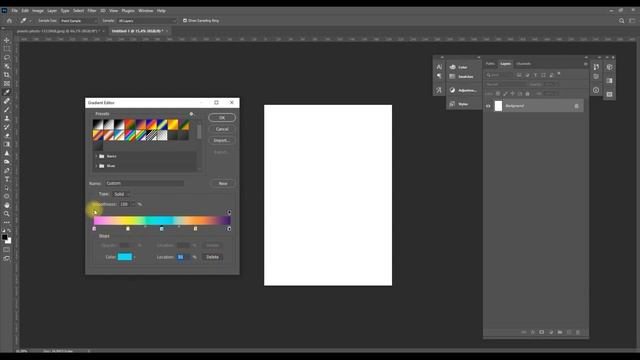Open the Search icon at top right
This screenshot has height=360, width=640.
coord(621,20)
